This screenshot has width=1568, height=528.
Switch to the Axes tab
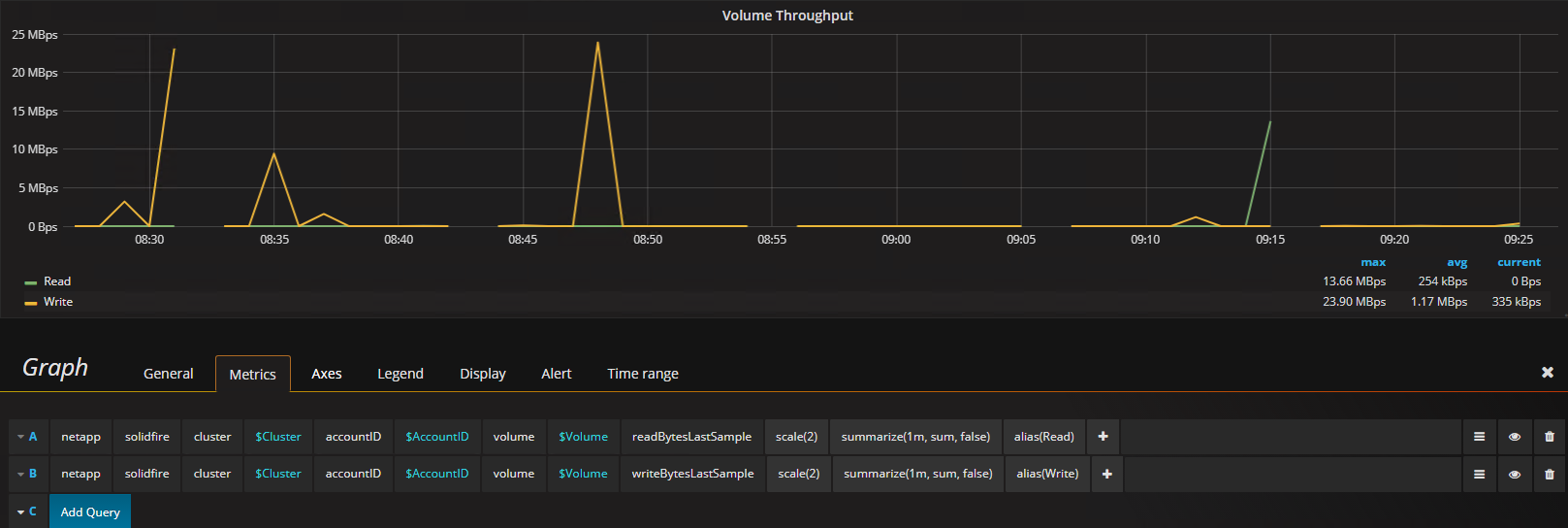click(x=327, y=374)
